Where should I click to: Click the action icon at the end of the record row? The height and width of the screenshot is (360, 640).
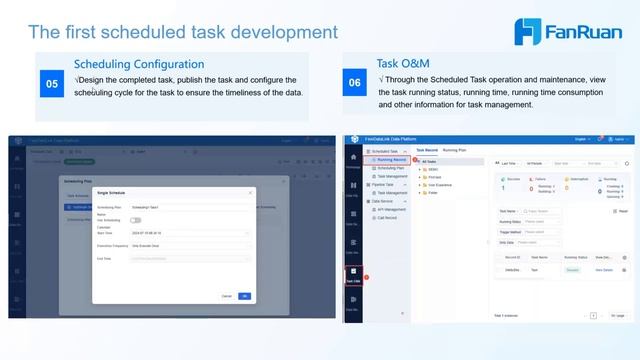click(624, 270)
